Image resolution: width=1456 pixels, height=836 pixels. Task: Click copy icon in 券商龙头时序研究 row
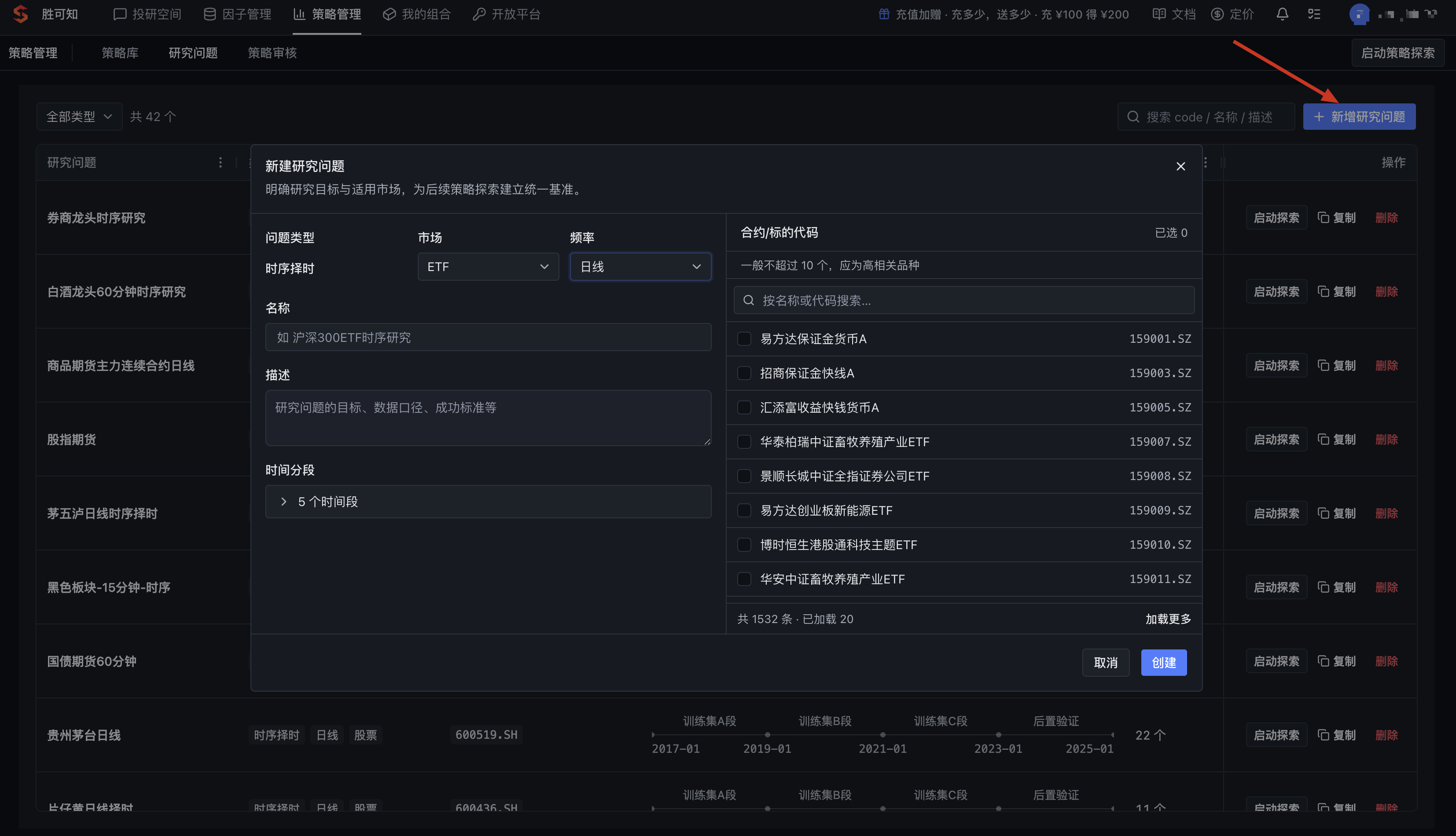[x=1324, y=218]
